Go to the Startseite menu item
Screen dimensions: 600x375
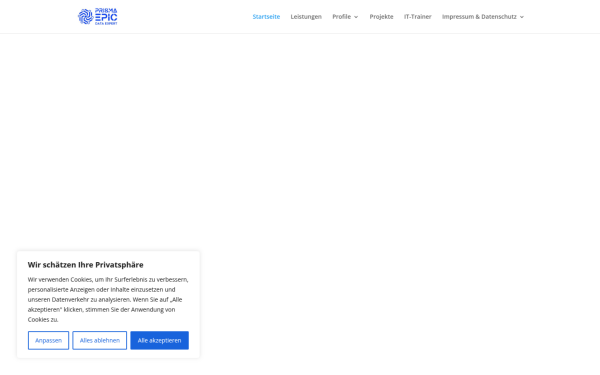coord(266,17)
